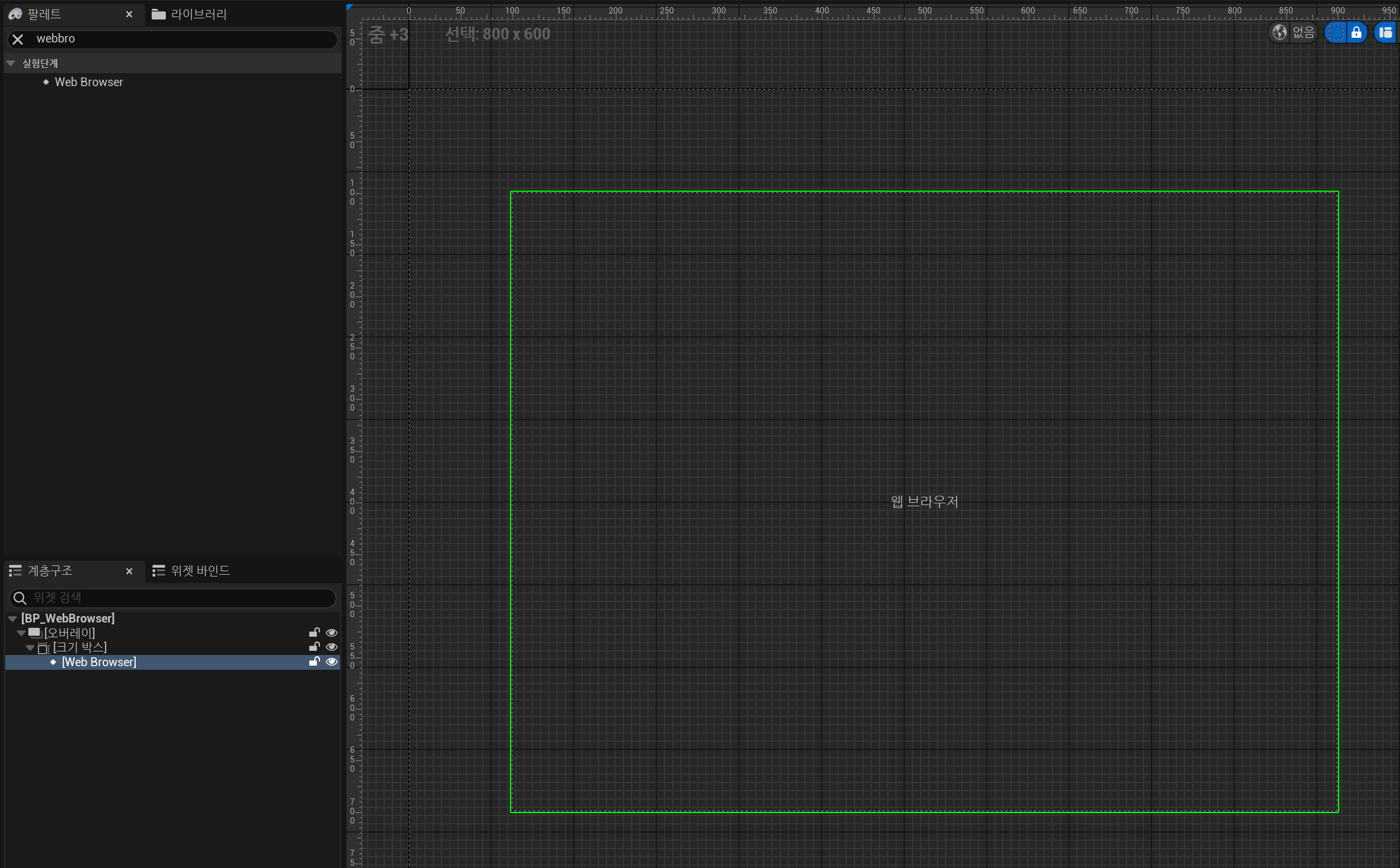Switch to the 라이브러리 tab

pyautogui.click(x=189, y=14)
